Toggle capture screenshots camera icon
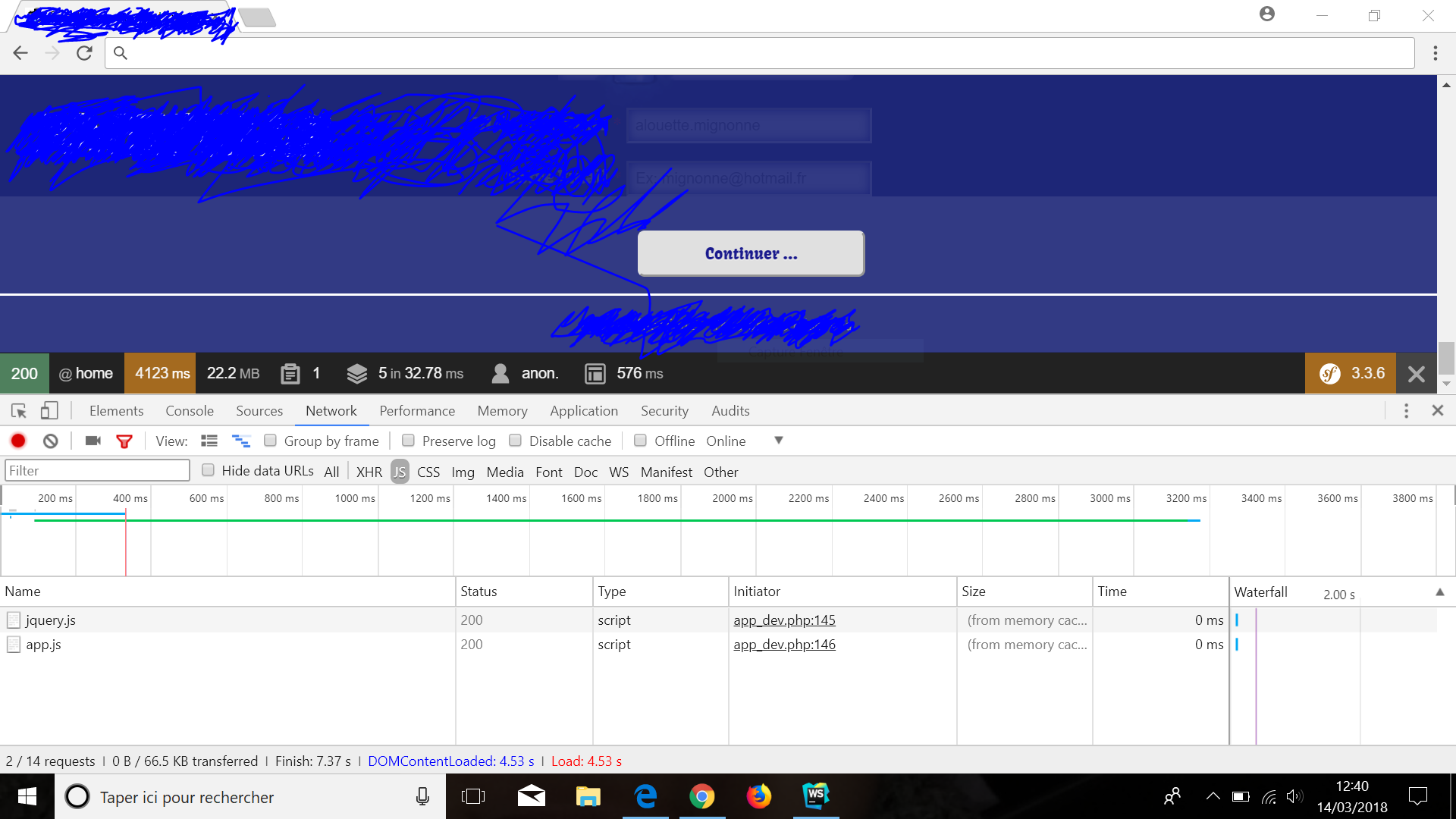This screenshot has height=819, width=1456. pos(93,441)
